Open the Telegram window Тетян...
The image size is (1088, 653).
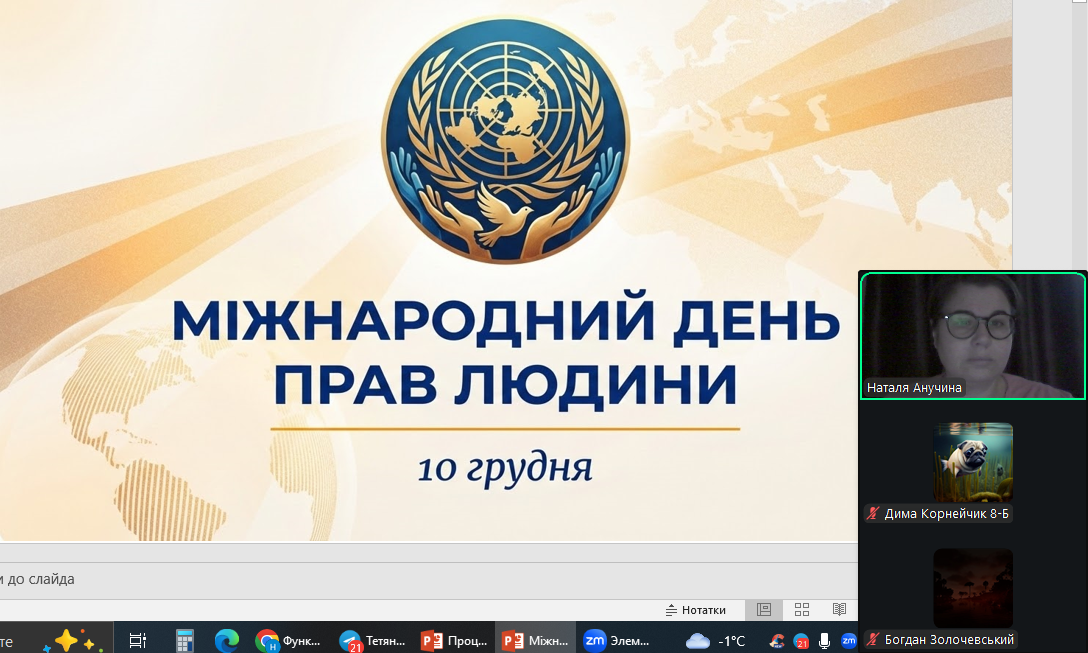click(372, 640)
